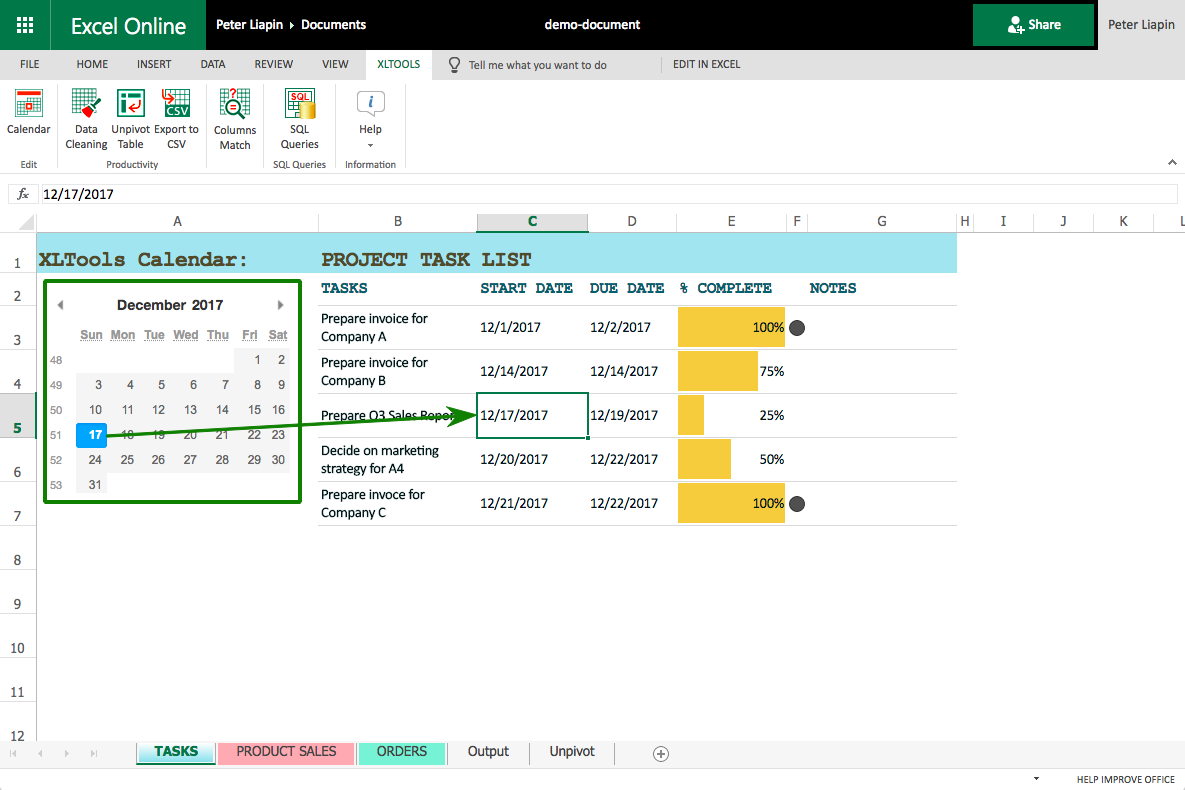Switch to the HOME ribbon tab
The width and height of the screenshot is (1185, 790).
tap(92, 64)
